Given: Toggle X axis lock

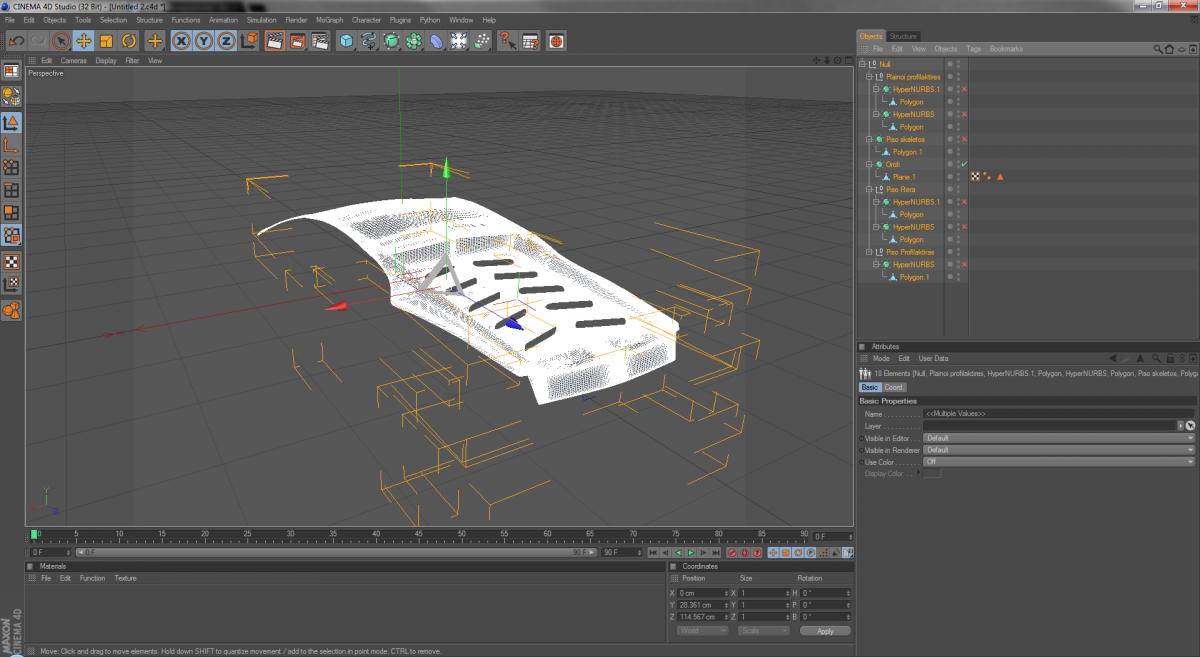Looking at the screenshot, I should [181, 41].
